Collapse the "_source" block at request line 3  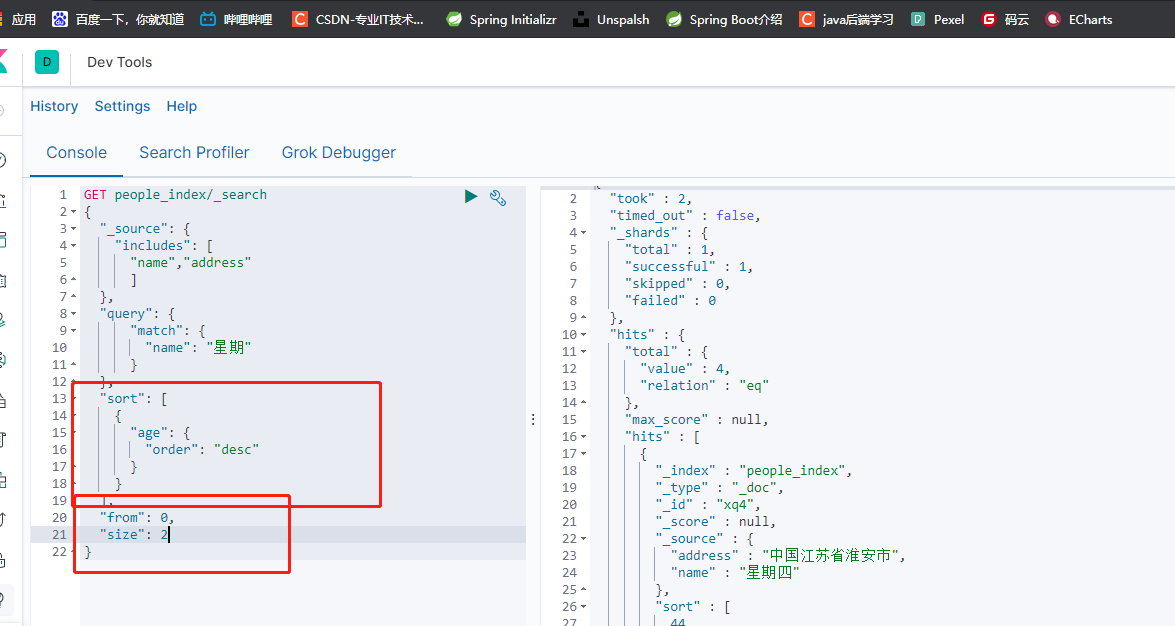point(73,229)
